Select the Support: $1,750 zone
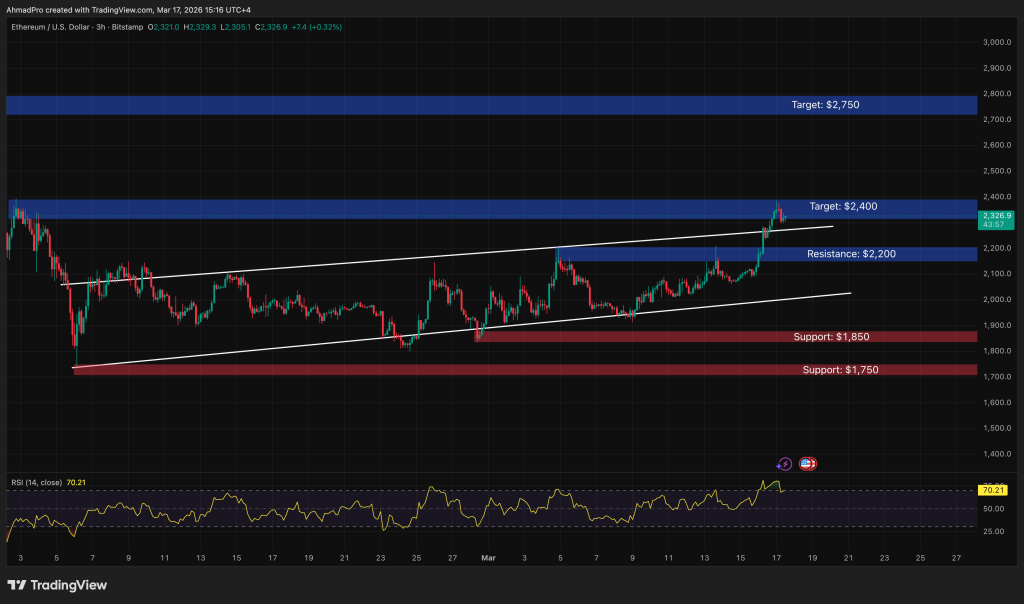The image size is (1024, 604). point(843,369)
